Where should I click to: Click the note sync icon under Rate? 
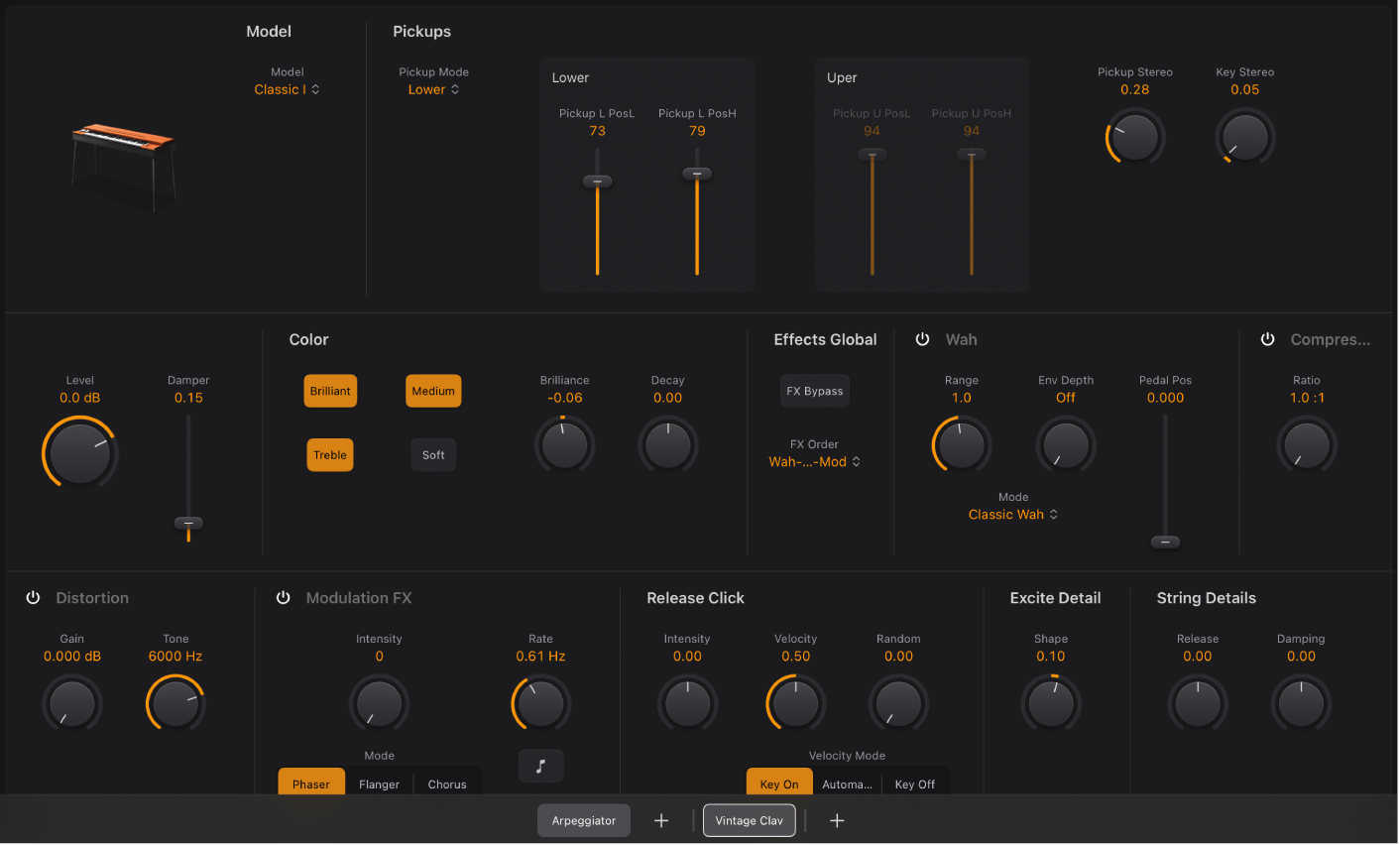pyautogui.click(x=540, y=766)
